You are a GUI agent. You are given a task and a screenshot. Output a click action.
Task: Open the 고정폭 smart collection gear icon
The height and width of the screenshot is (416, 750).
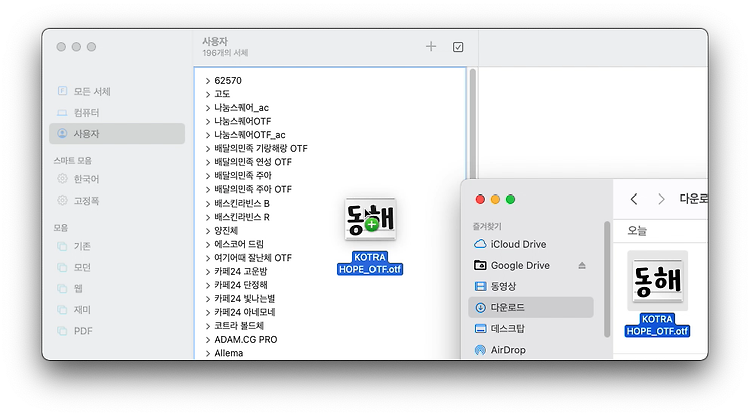62,200
